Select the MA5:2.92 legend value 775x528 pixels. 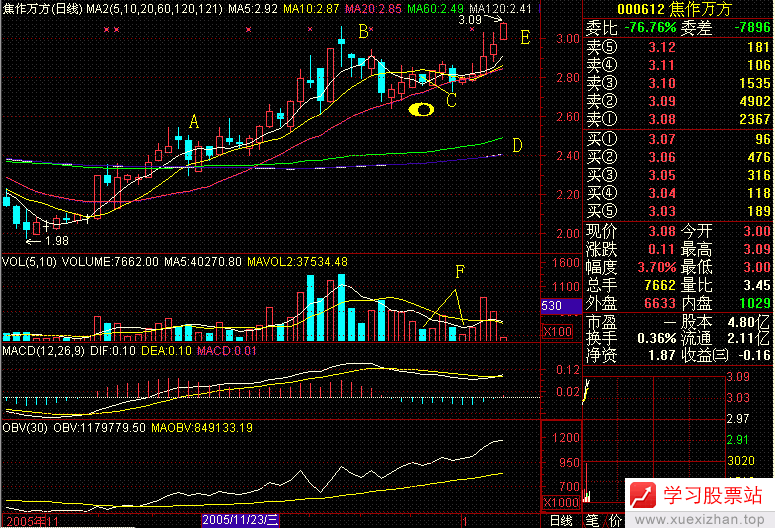point(254,8)
